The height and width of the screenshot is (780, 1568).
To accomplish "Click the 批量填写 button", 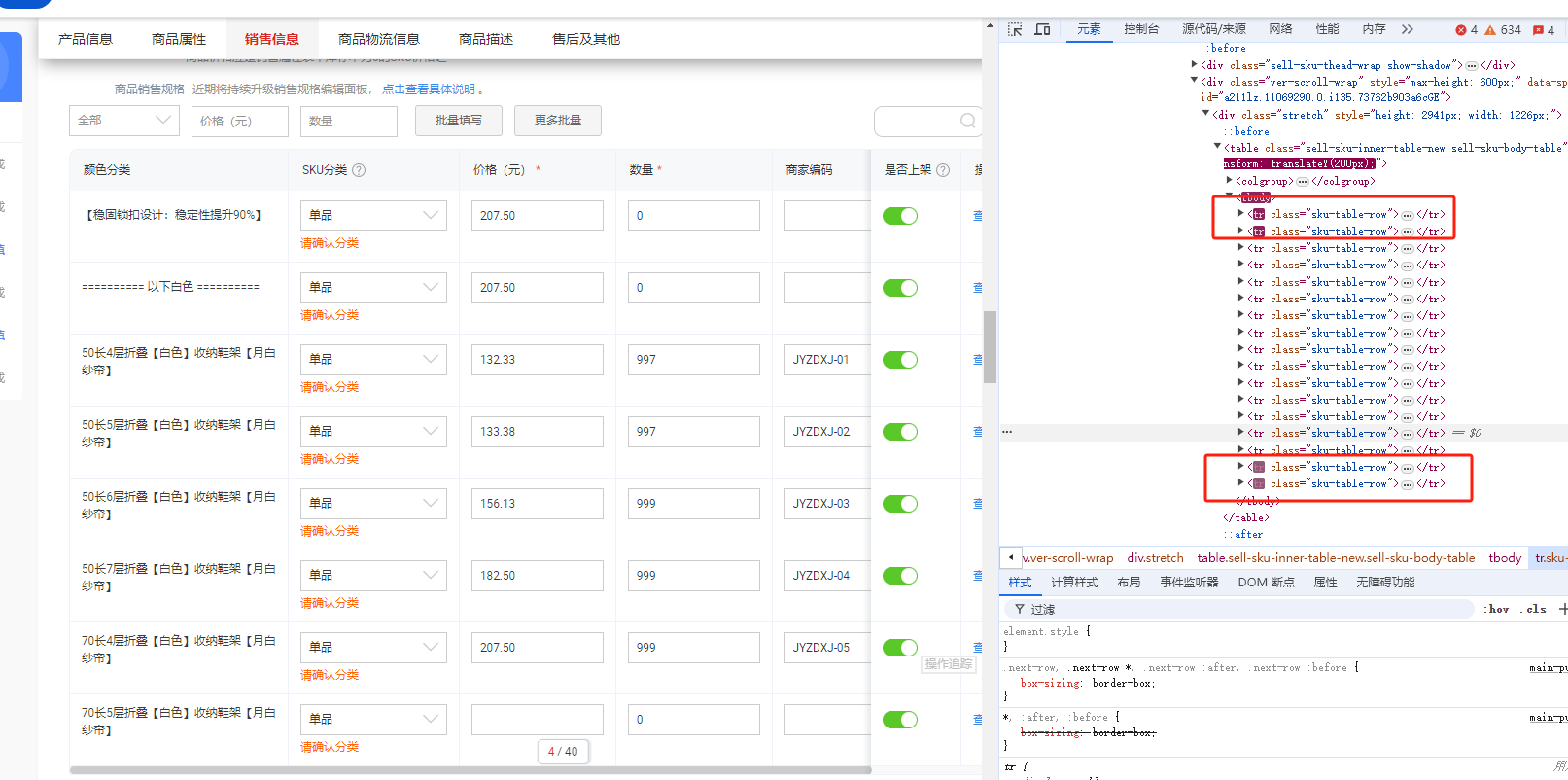I will pos(459,121).
